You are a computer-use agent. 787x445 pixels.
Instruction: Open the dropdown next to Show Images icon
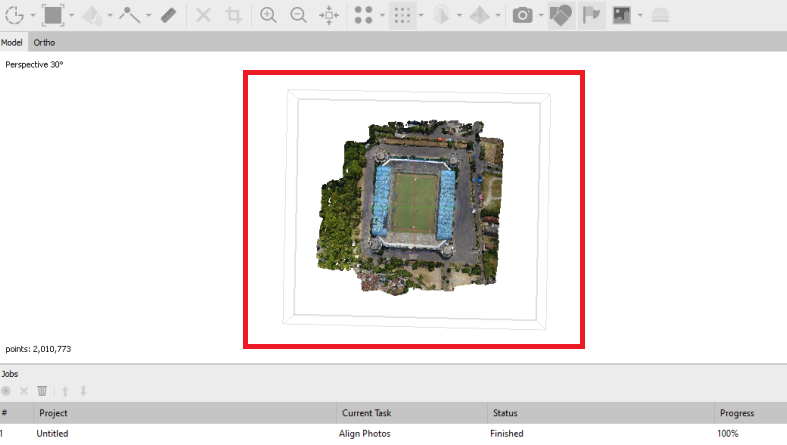[x=640, y=15]
